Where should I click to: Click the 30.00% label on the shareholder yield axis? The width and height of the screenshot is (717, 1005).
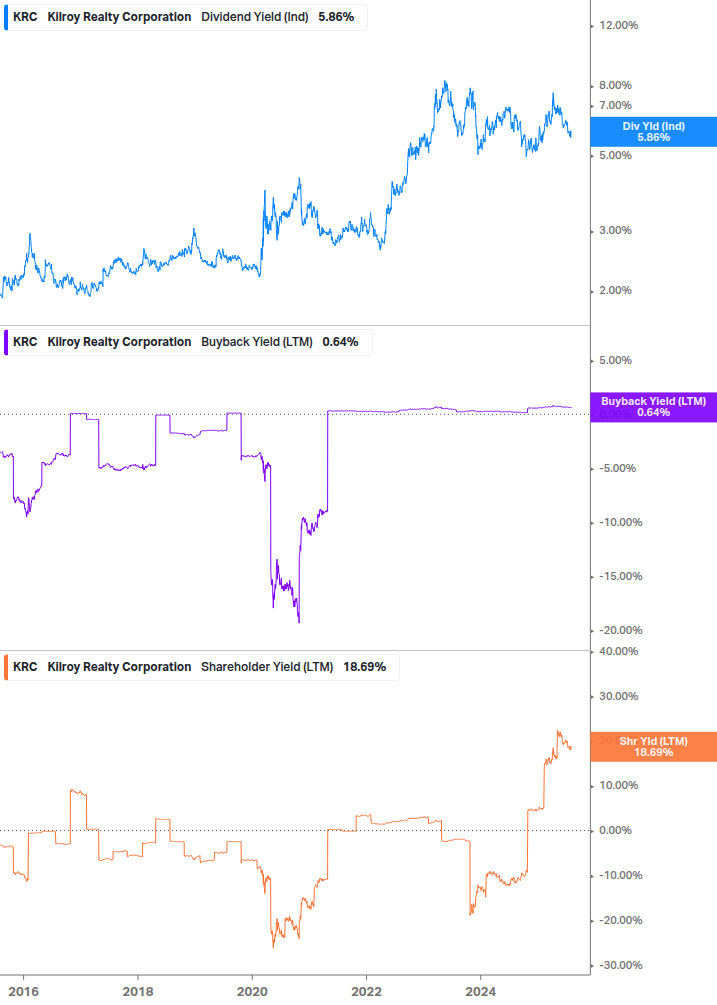[x=618, y=696]
